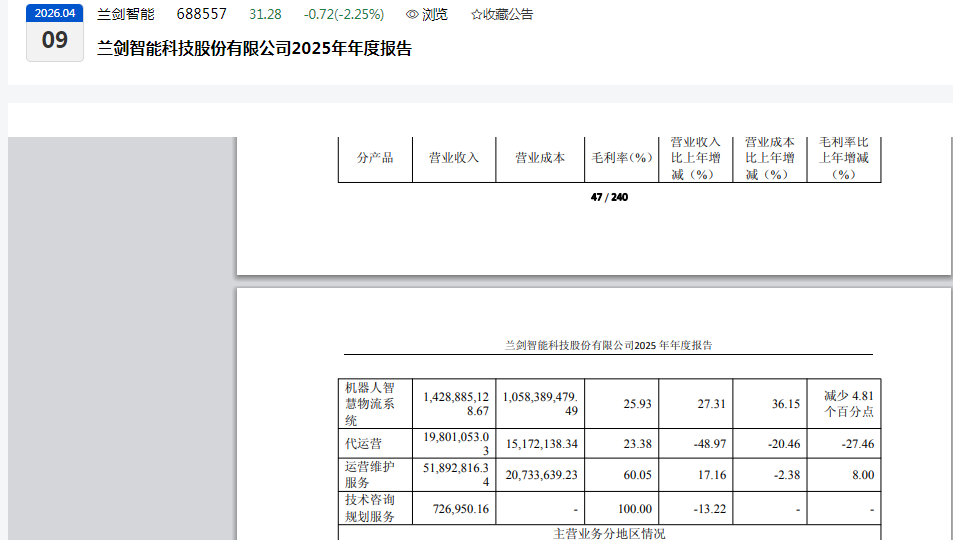Click the value -20.46

coord(784,445)
